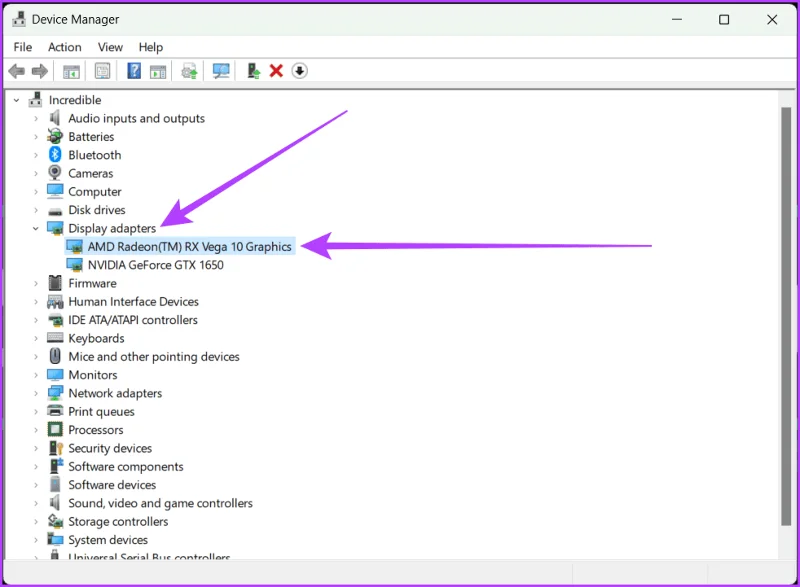Select AMD Radeon(TM) RX Vega 10 Graphics
Image resolution: width=800 pixels, height=587 pixels.
click(189, 246)
